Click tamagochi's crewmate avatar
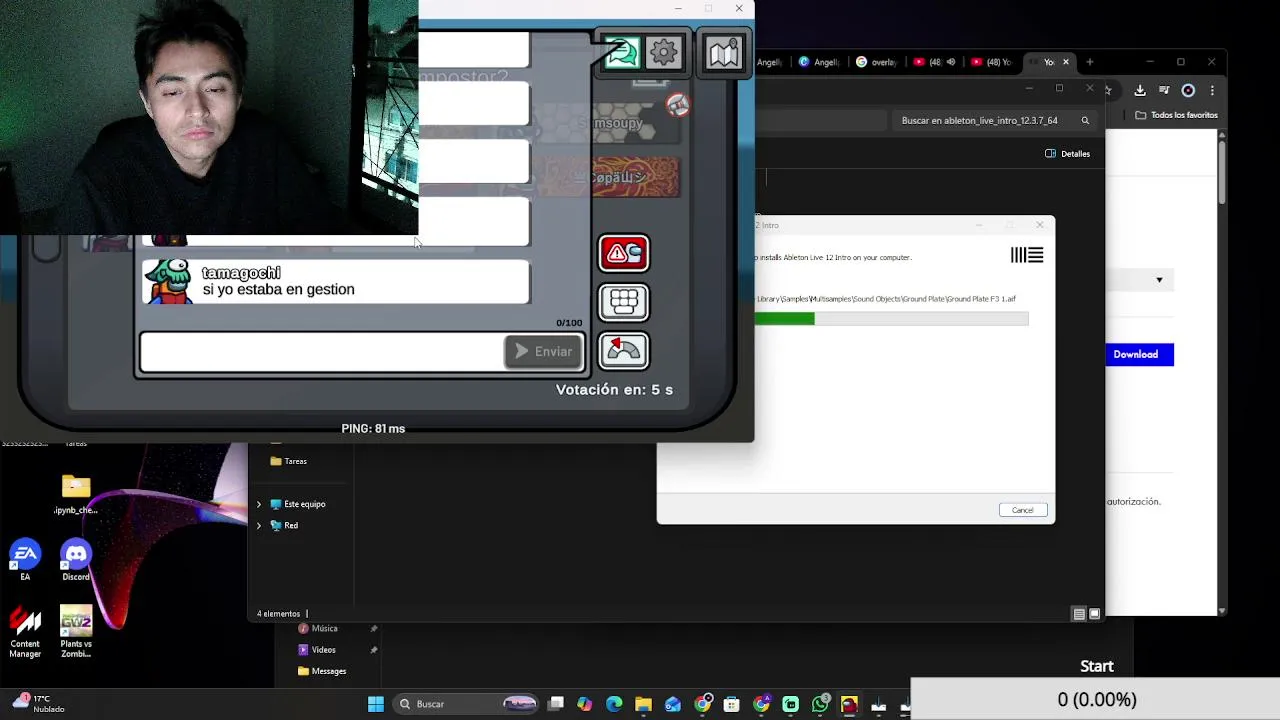1280x720 pixels. [167, 282]
